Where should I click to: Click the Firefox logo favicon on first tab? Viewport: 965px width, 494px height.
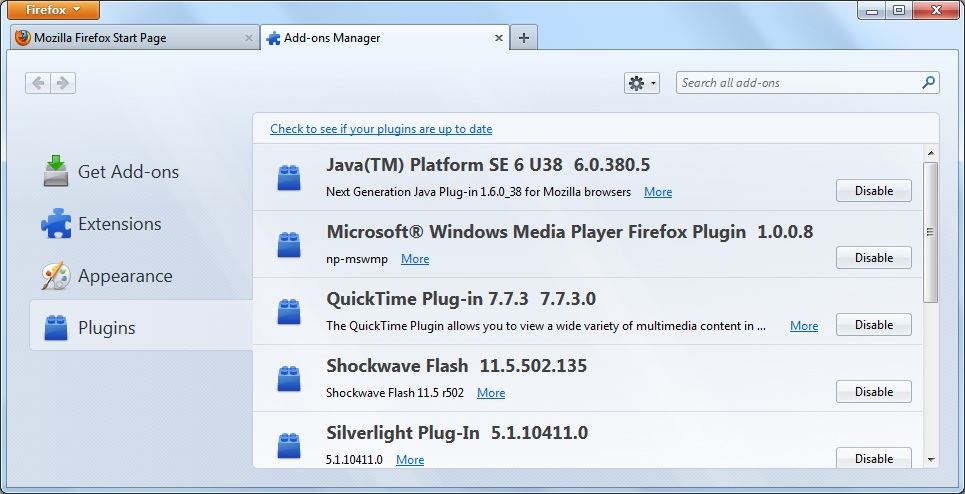pos(23,38)
